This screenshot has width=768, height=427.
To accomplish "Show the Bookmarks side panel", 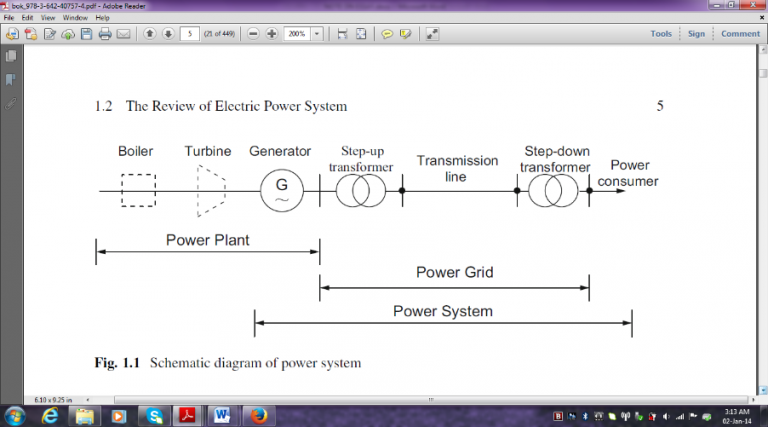I will click(x=11, y=79).
